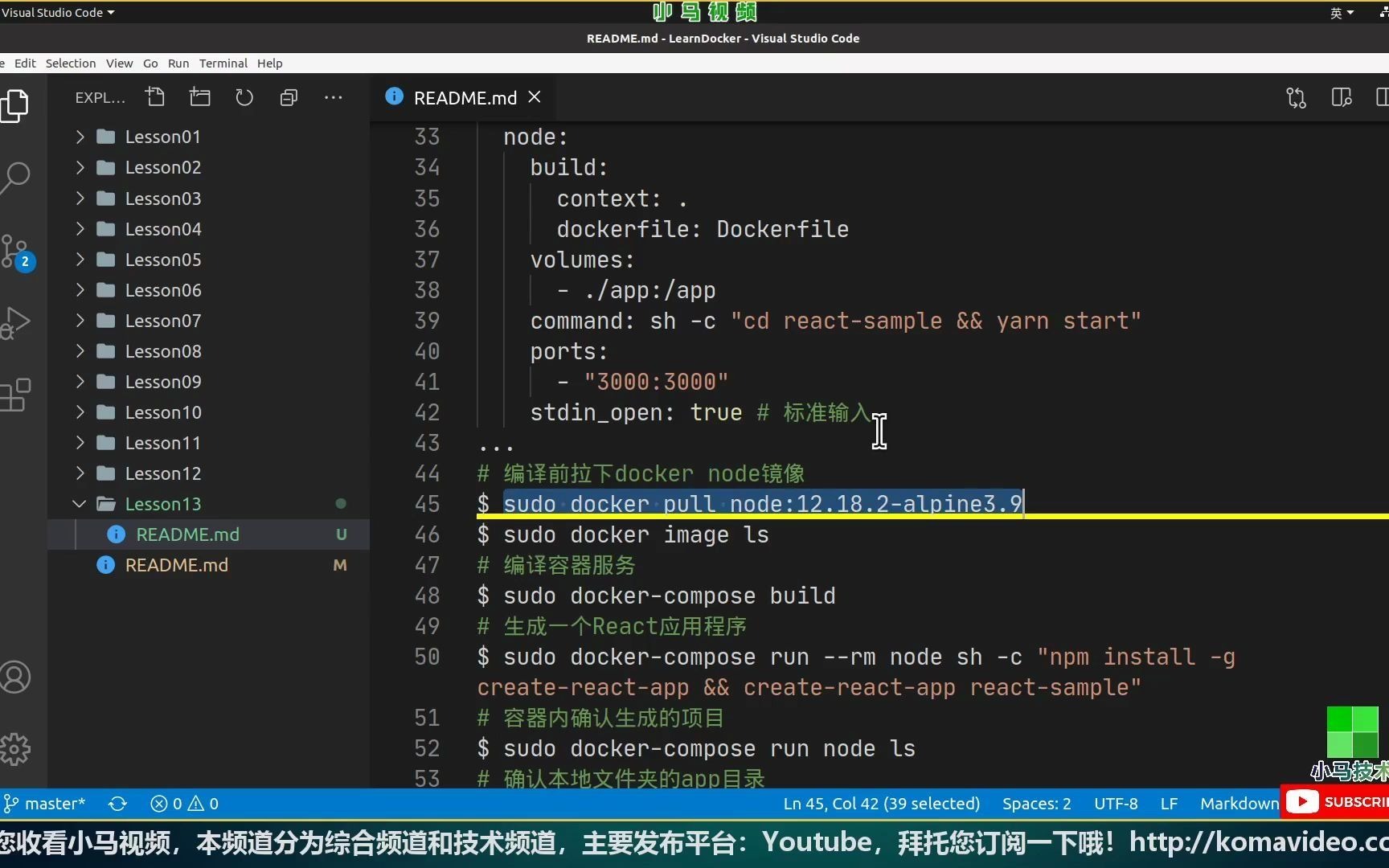This screenshot has height=868, width=1389.
Task: Click the YouTube SUBSCRIBE button overlay
Action: click(1337, 801)
